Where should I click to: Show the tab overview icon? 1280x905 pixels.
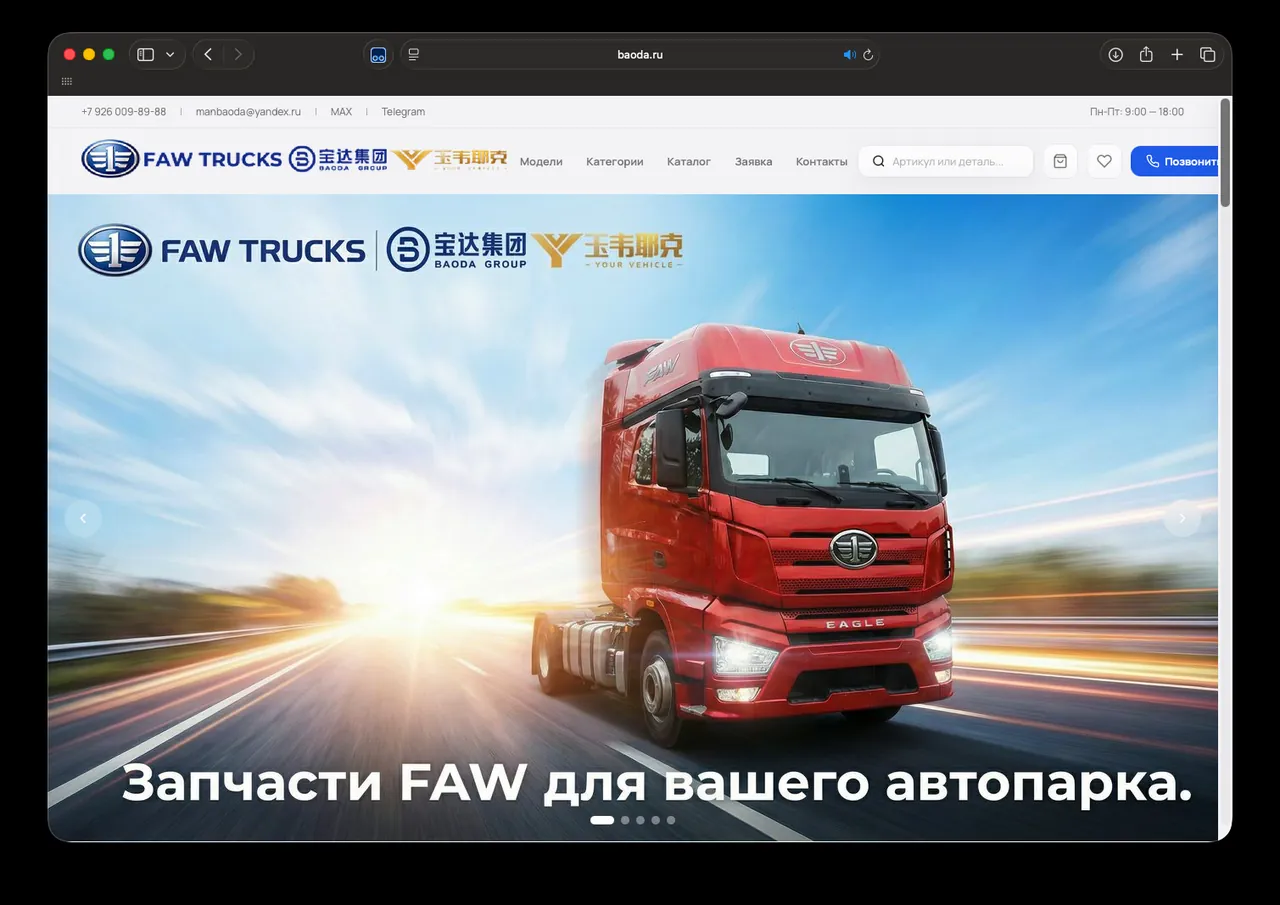(1208, 54)
